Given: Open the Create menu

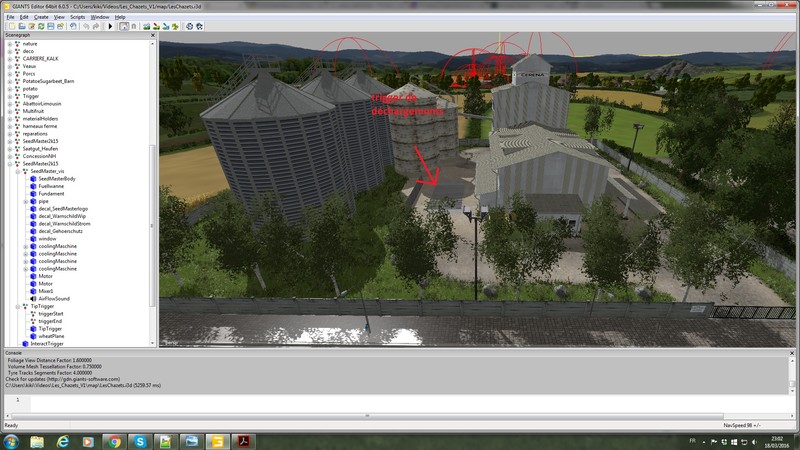Looking at the screenshot, I should [39, 17].
